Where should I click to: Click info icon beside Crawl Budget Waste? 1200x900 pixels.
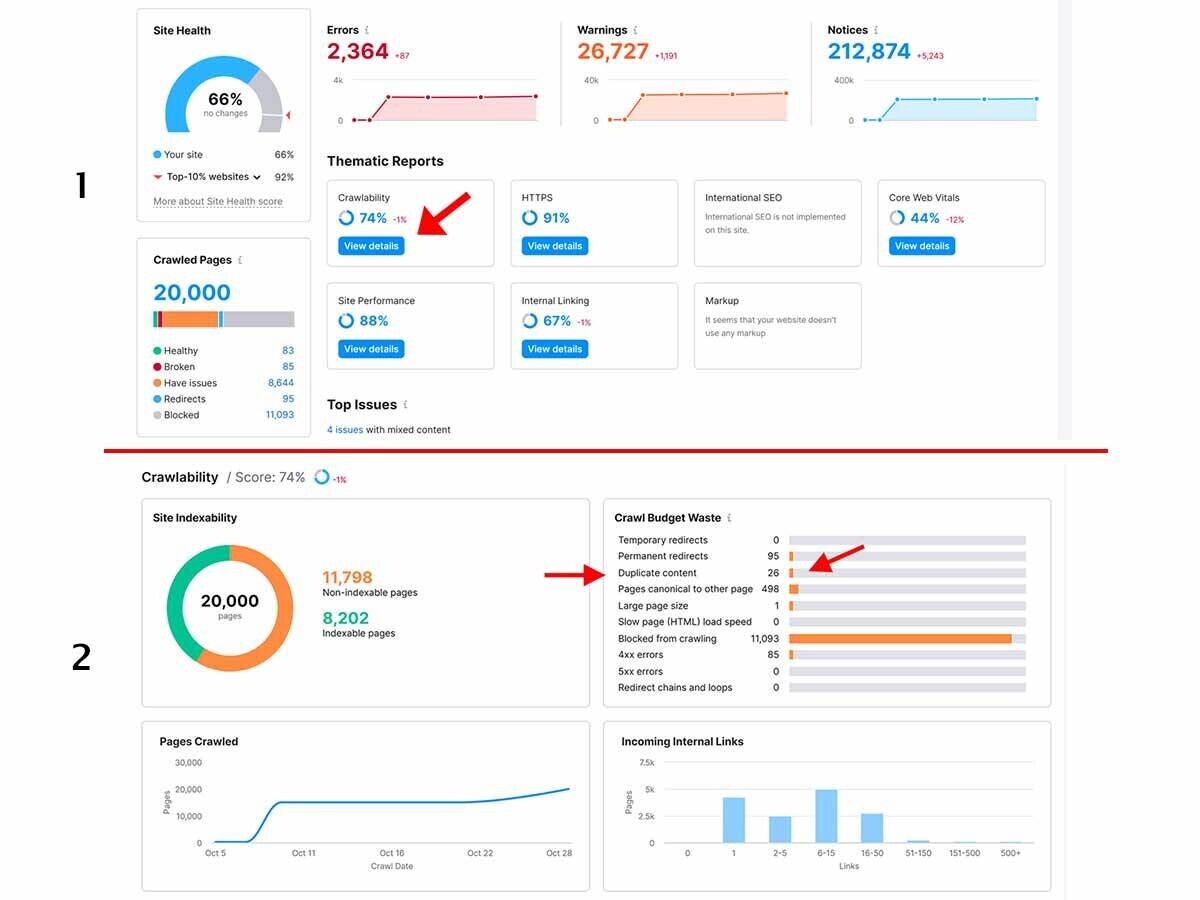coord(729,518)
